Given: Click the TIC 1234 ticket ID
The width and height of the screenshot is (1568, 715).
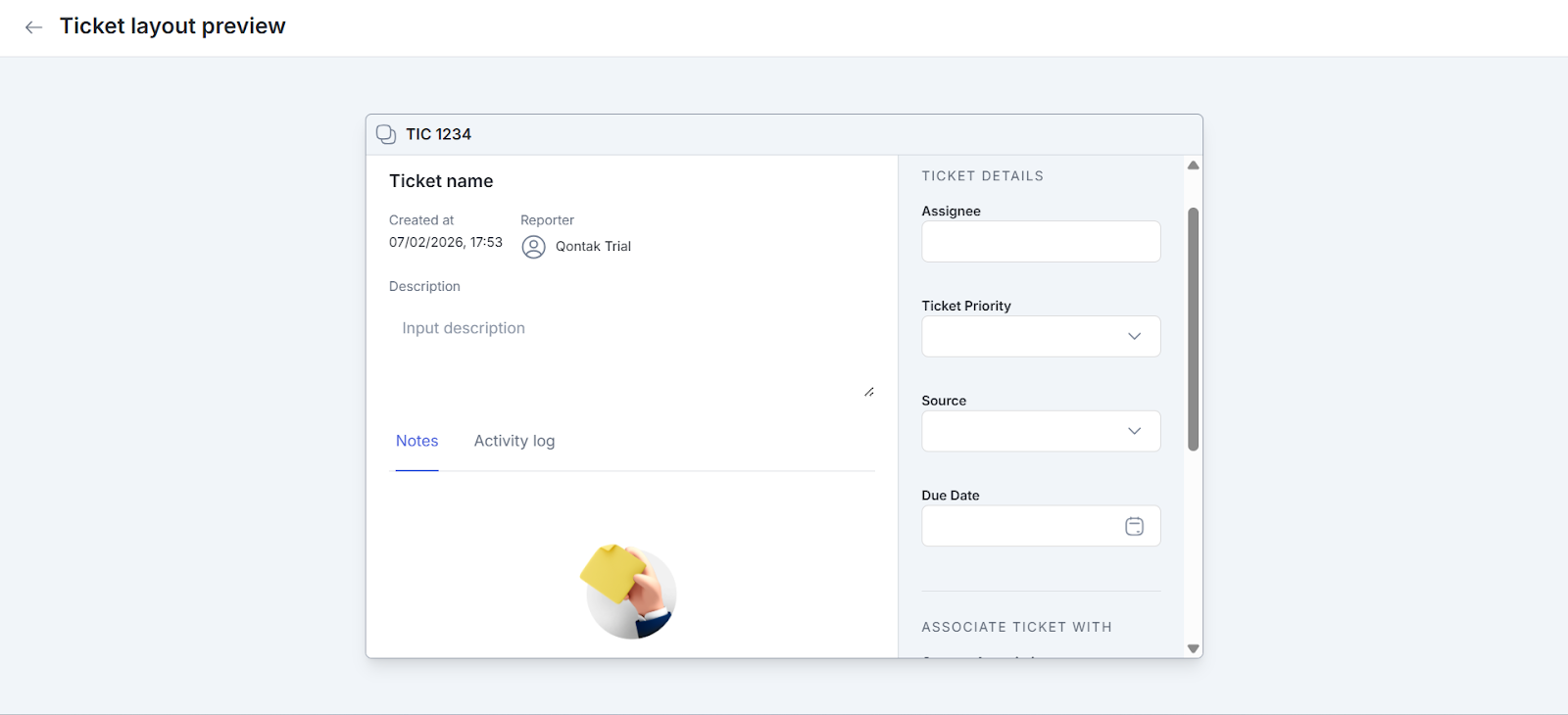Looking at the screenshot, I should point(438,134).
